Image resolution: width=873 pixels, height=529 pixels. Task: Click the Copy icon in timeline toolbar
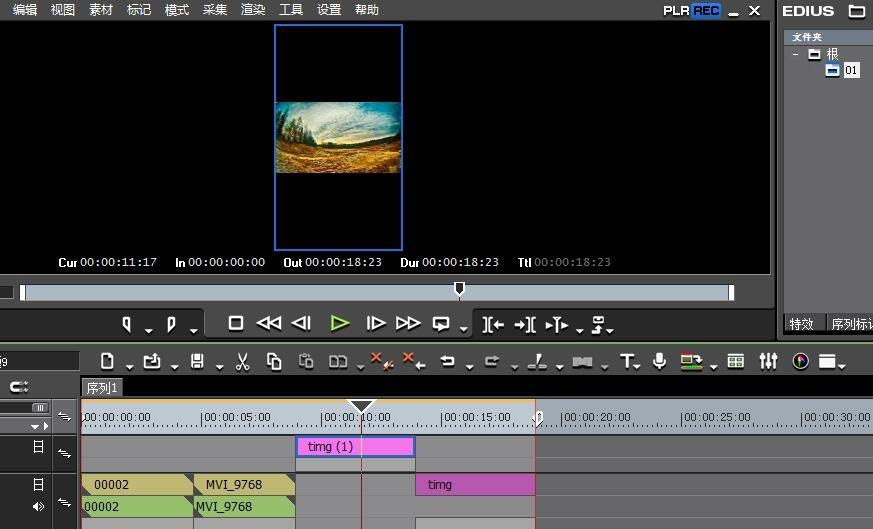[x=273, y=361]
